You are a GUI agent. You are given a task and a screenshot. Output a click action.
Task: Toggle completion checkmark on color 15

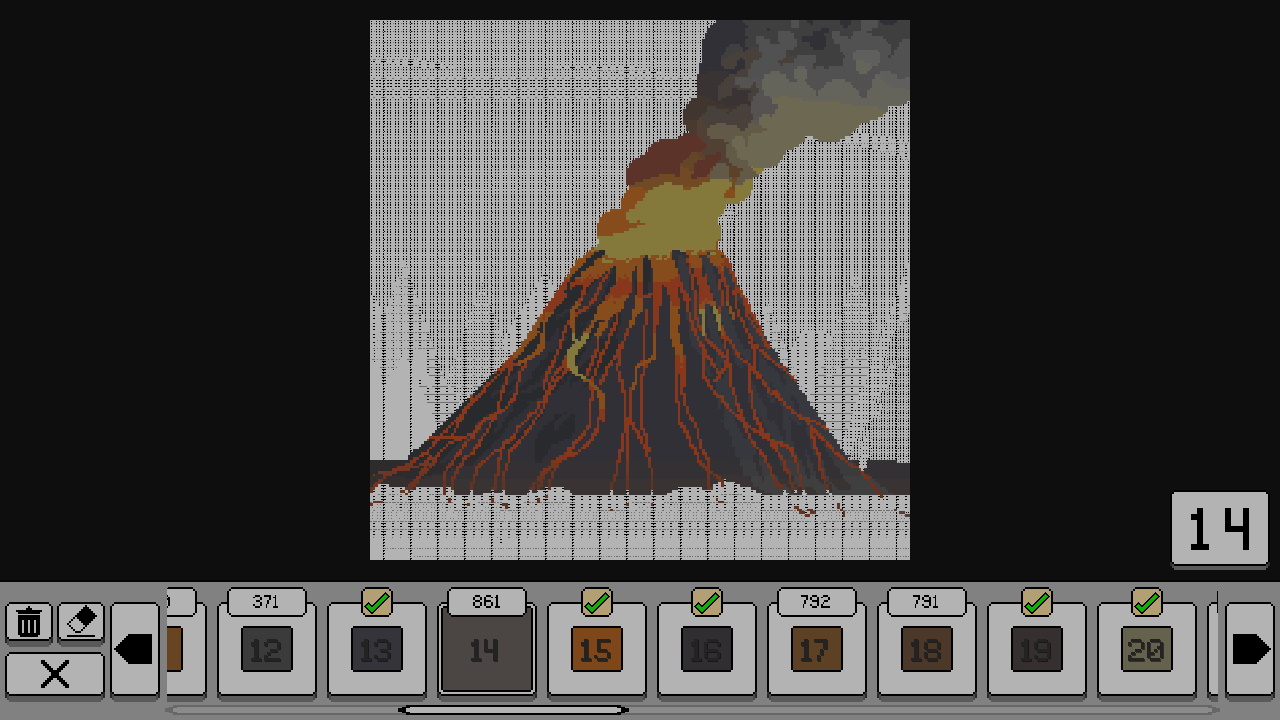point(597,602)
